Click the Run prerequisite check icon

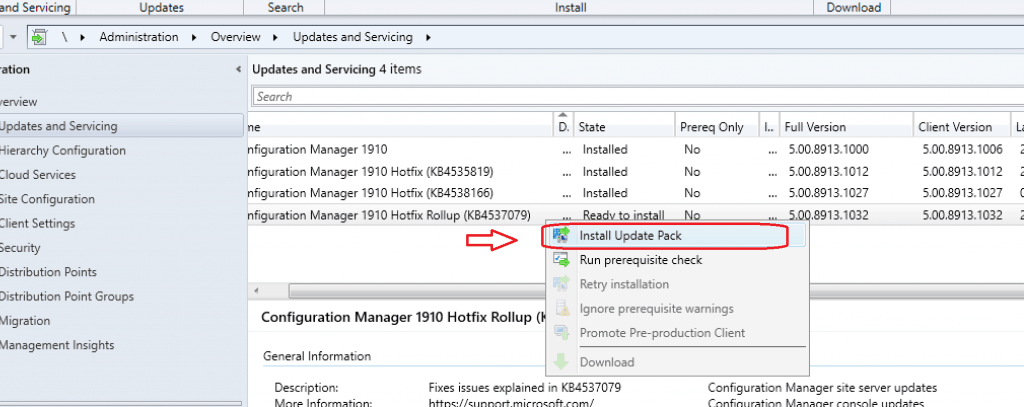pyautogui.click(x=561, y=260)
